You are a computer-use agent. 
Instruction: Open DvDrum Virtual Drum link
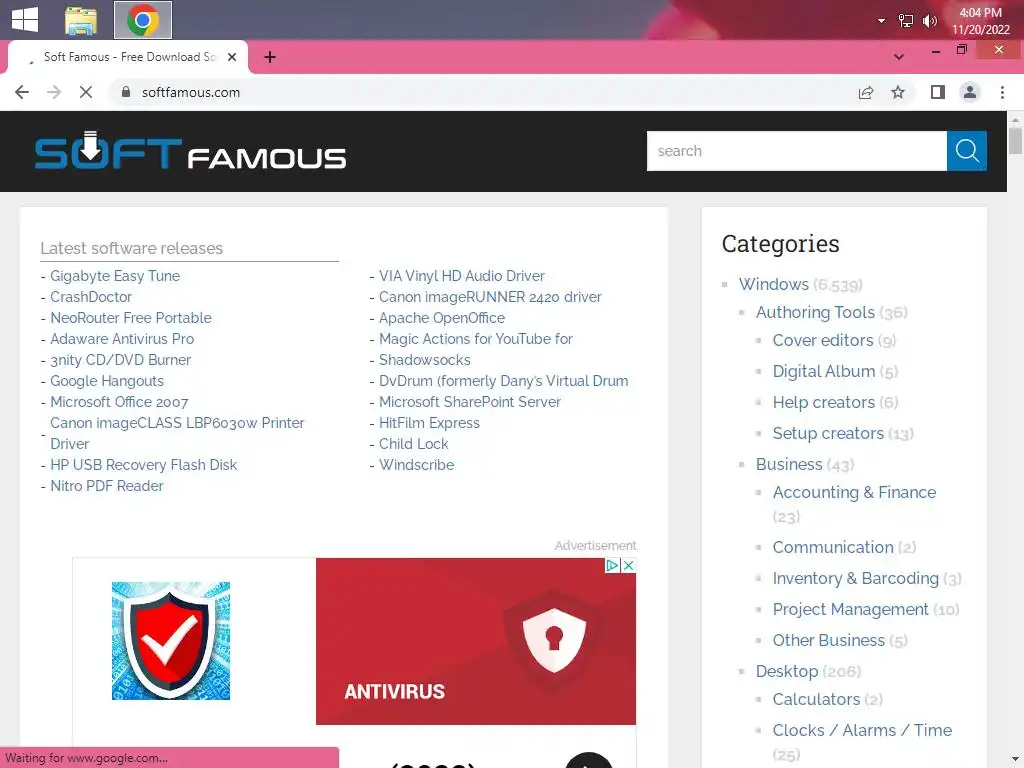click(504, 381)
